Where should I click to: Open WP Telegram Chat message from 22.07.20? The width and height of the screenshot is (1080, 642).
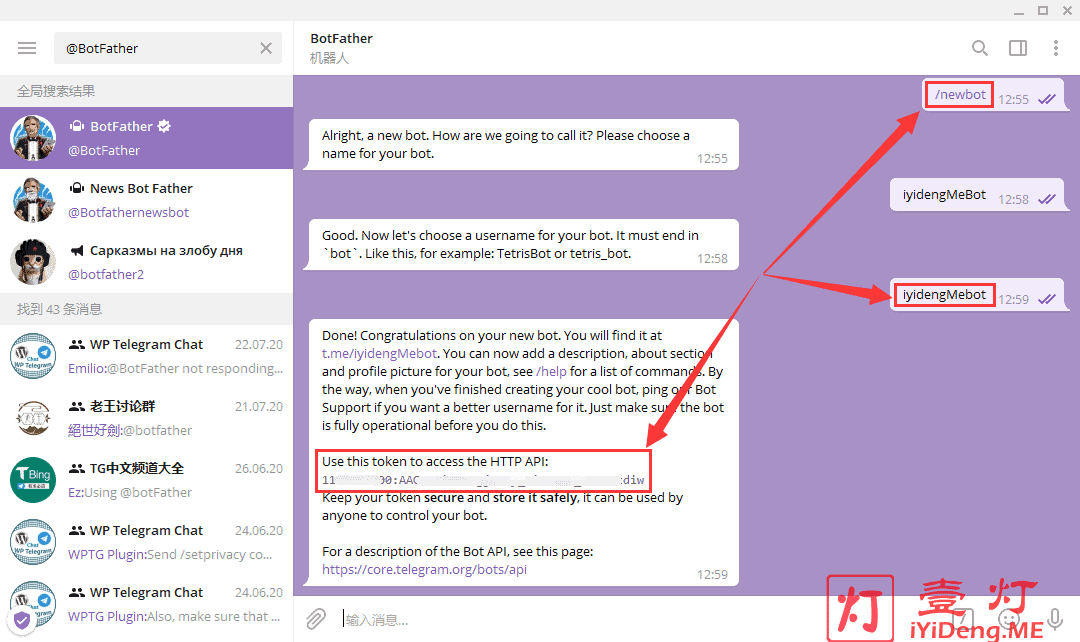tap(147, 356)
